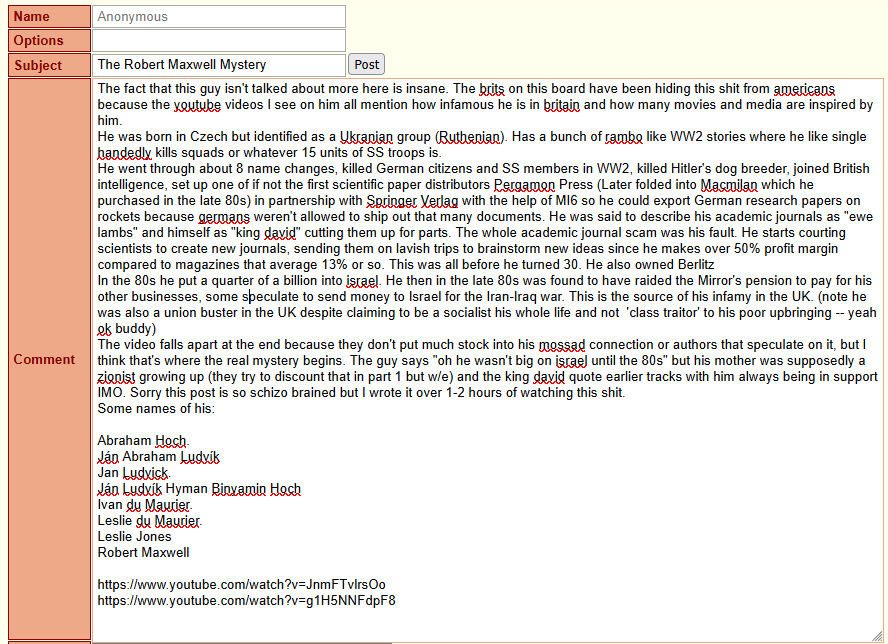
Task: Click the underlined word "handedly" in the comment
Action: [124, 152]
